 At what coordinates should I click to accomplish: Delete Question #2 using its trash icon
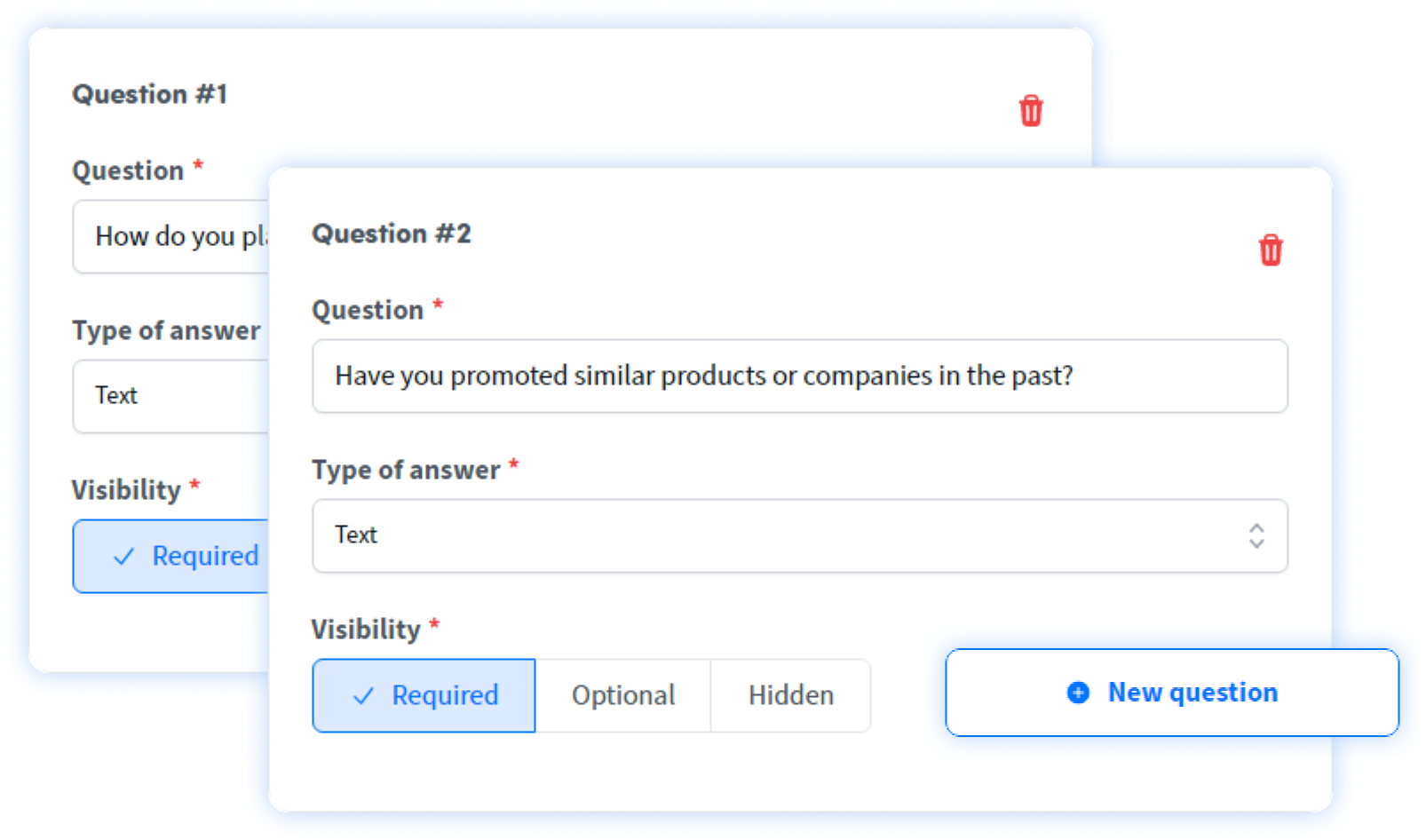coord(1270,250)
